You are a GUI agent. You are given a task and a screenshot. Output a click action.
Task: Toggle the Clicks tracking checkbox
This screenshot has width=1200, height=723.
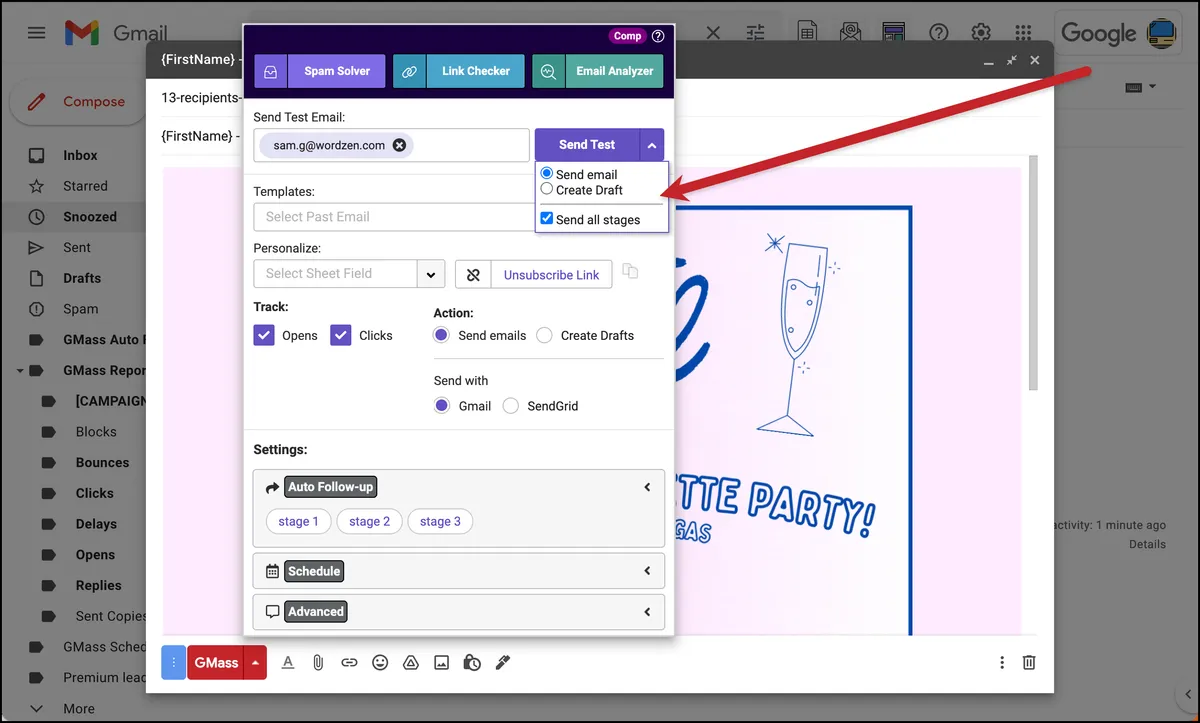click(341, 335)
